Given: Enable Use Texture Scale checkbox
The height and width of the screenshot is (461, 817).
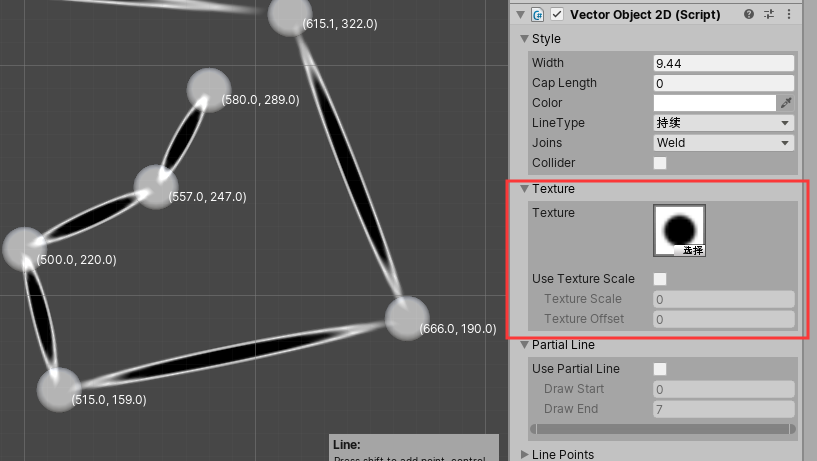Looking at the screenshot, I should tap(660, 279).
